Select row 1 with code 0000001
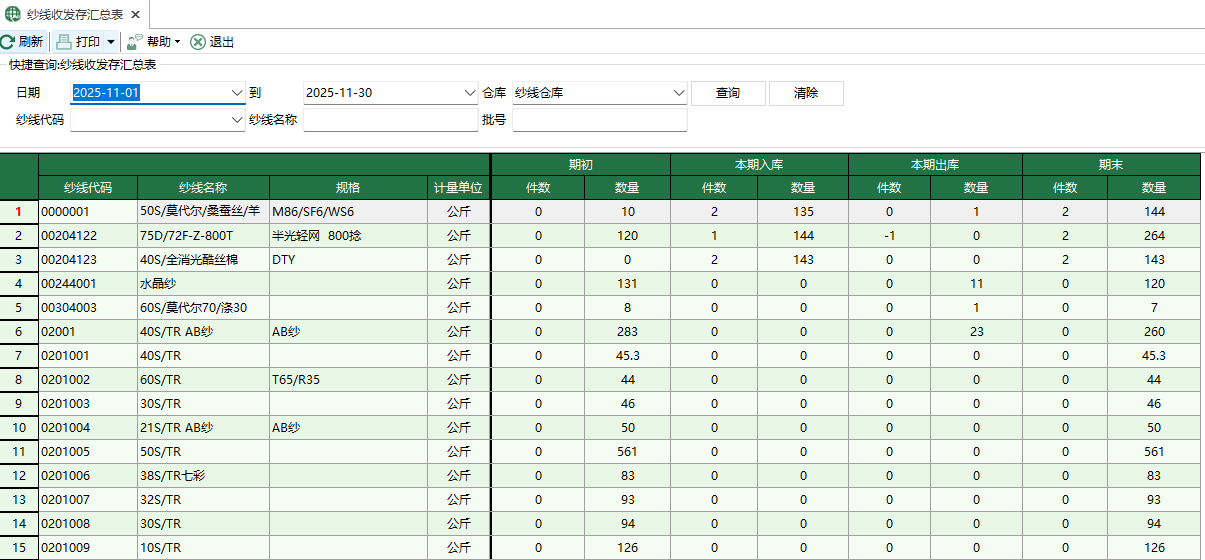The image size is (1205, 560). click(x=88, y=212)
